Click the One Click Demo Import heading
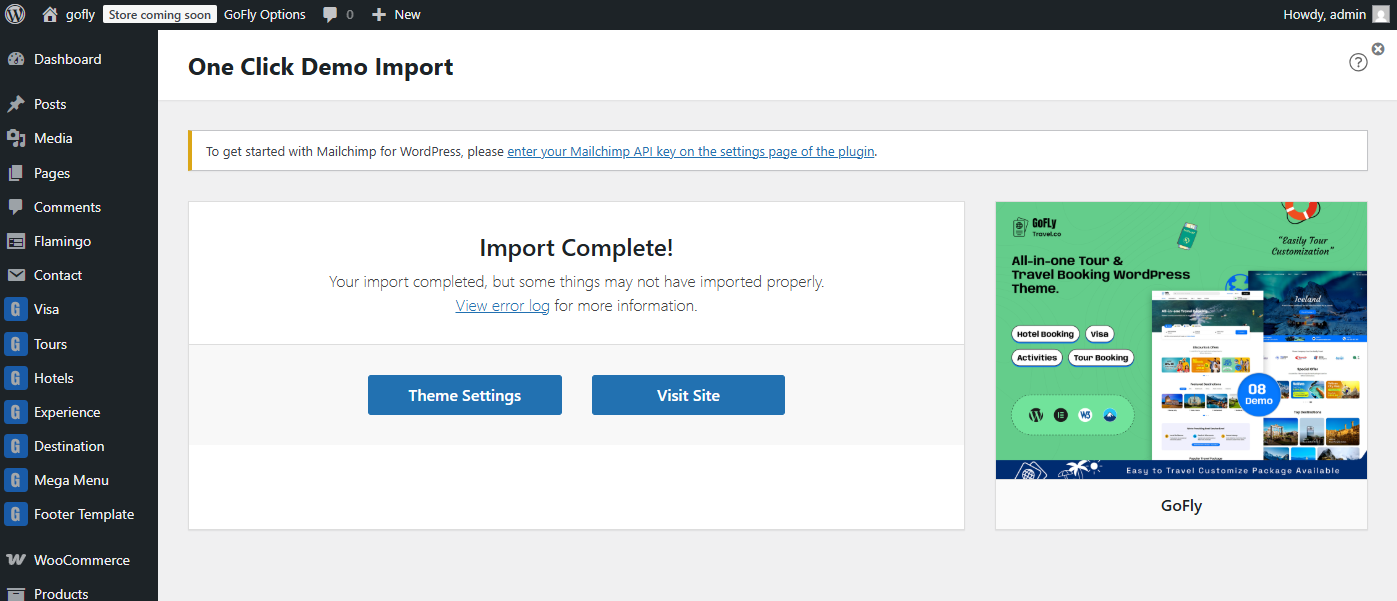This screenshot has height=601, width=1397. [321, 67]
